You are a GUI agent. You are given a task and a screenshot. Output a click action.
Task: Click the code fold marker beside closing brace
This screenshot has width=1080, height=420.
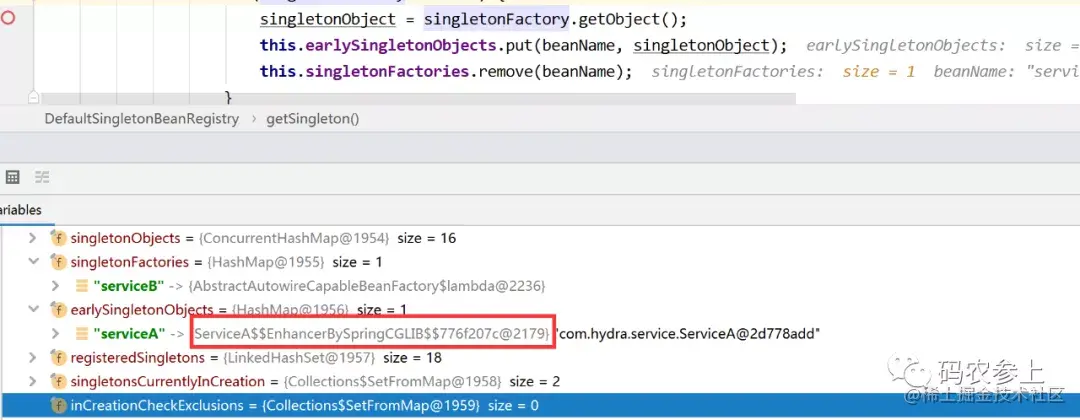[x=32, y=96]
